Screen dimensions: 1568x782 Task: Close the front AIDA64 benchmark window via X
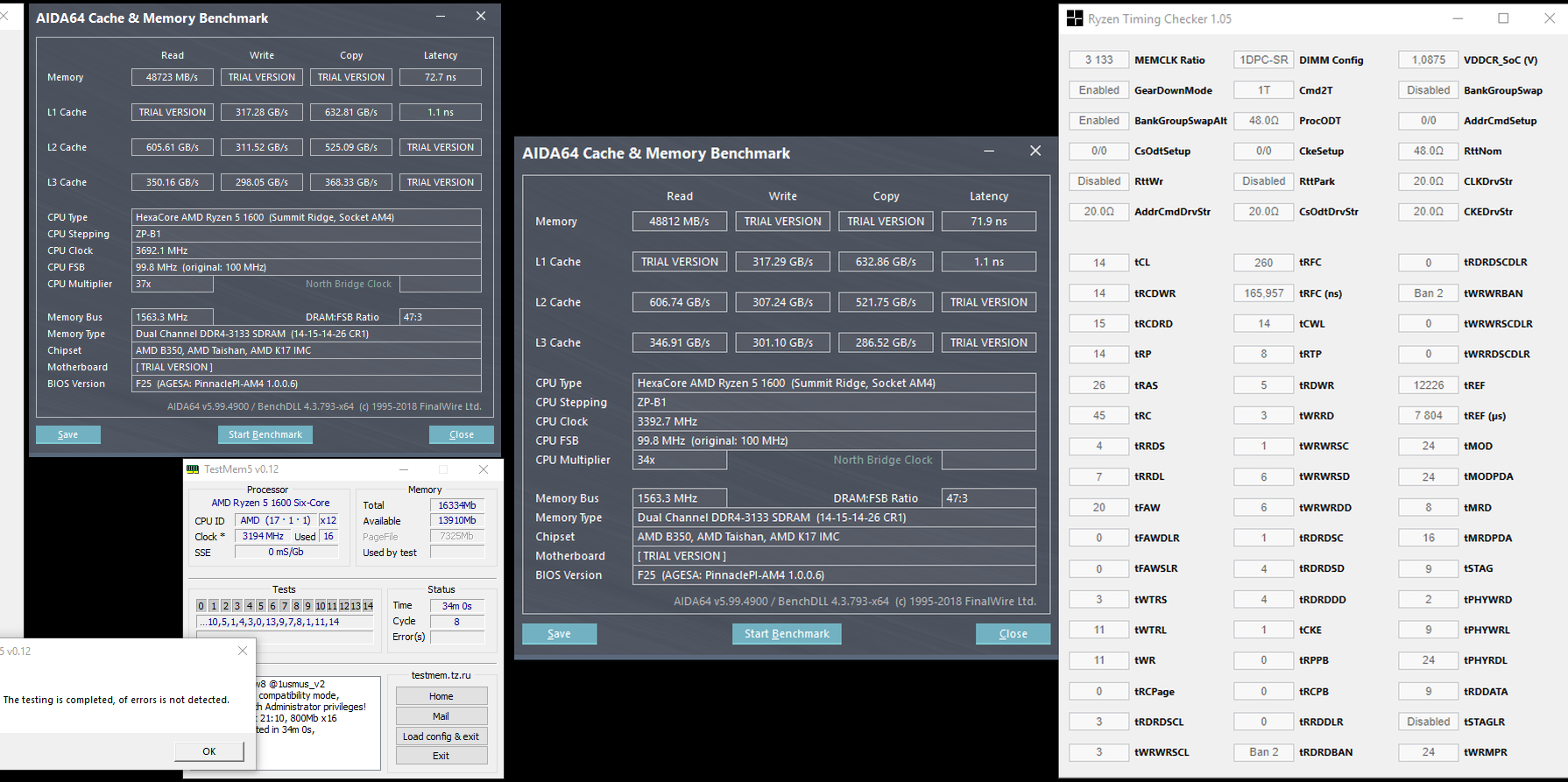click(x=1035, y=151)
